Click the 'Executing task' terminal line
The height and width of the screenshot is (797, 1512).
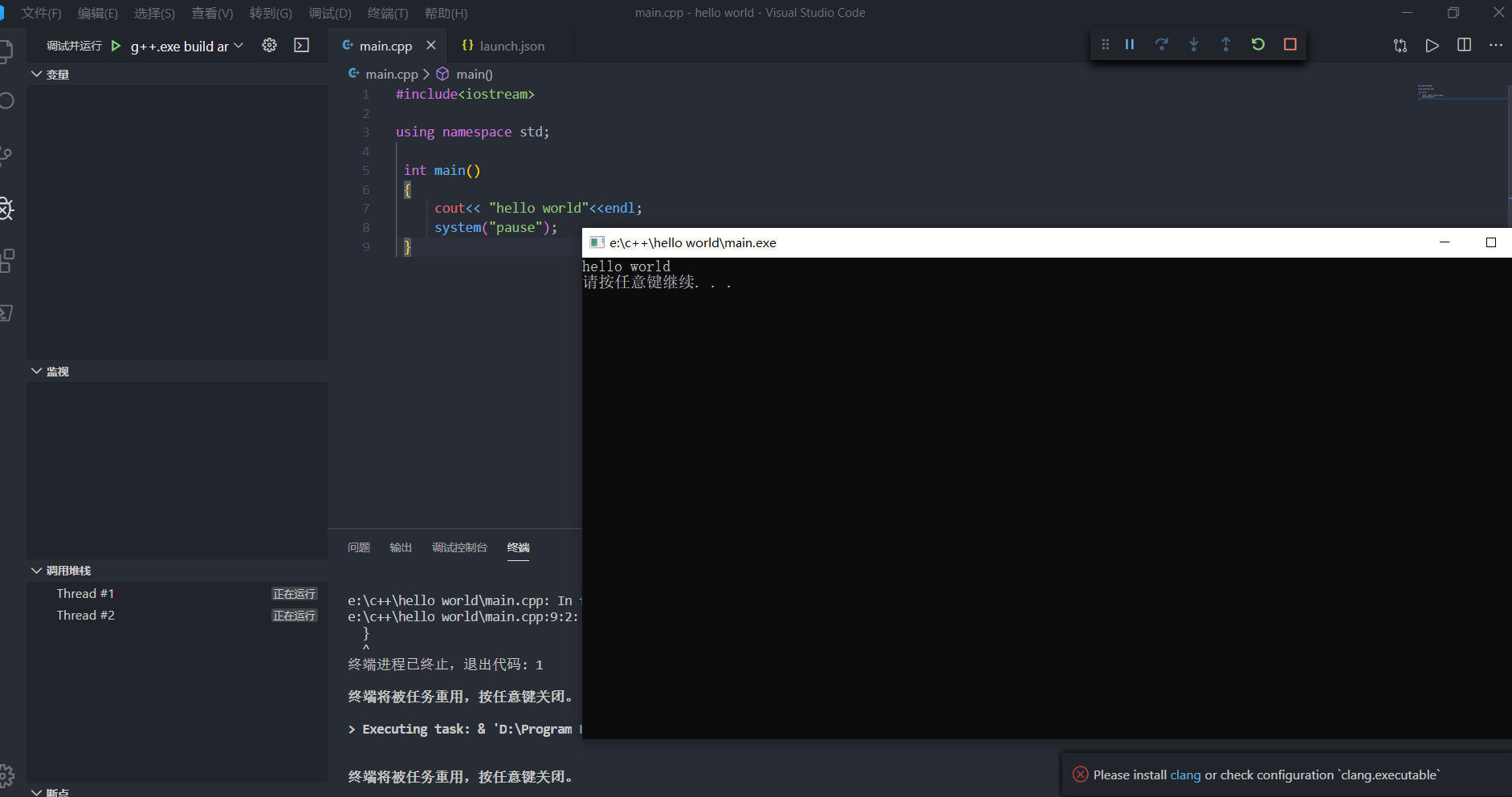465,729
